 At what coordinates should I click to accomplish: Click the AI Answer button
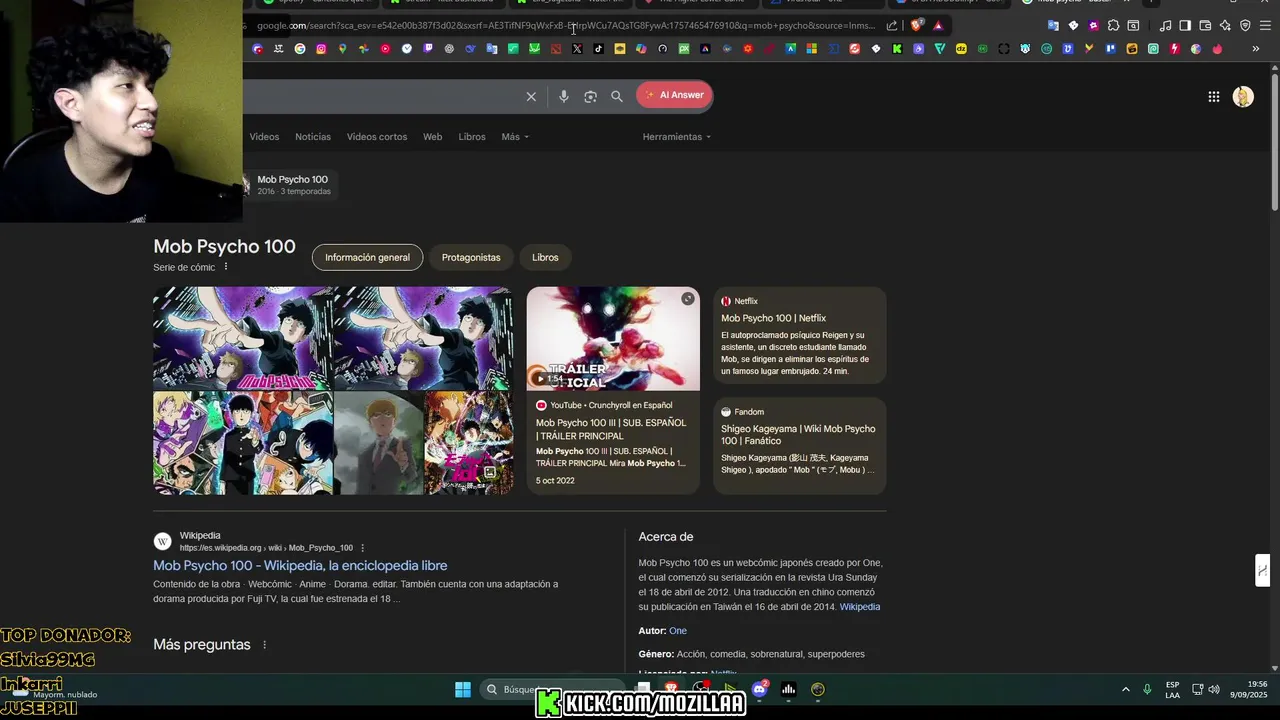674,95
